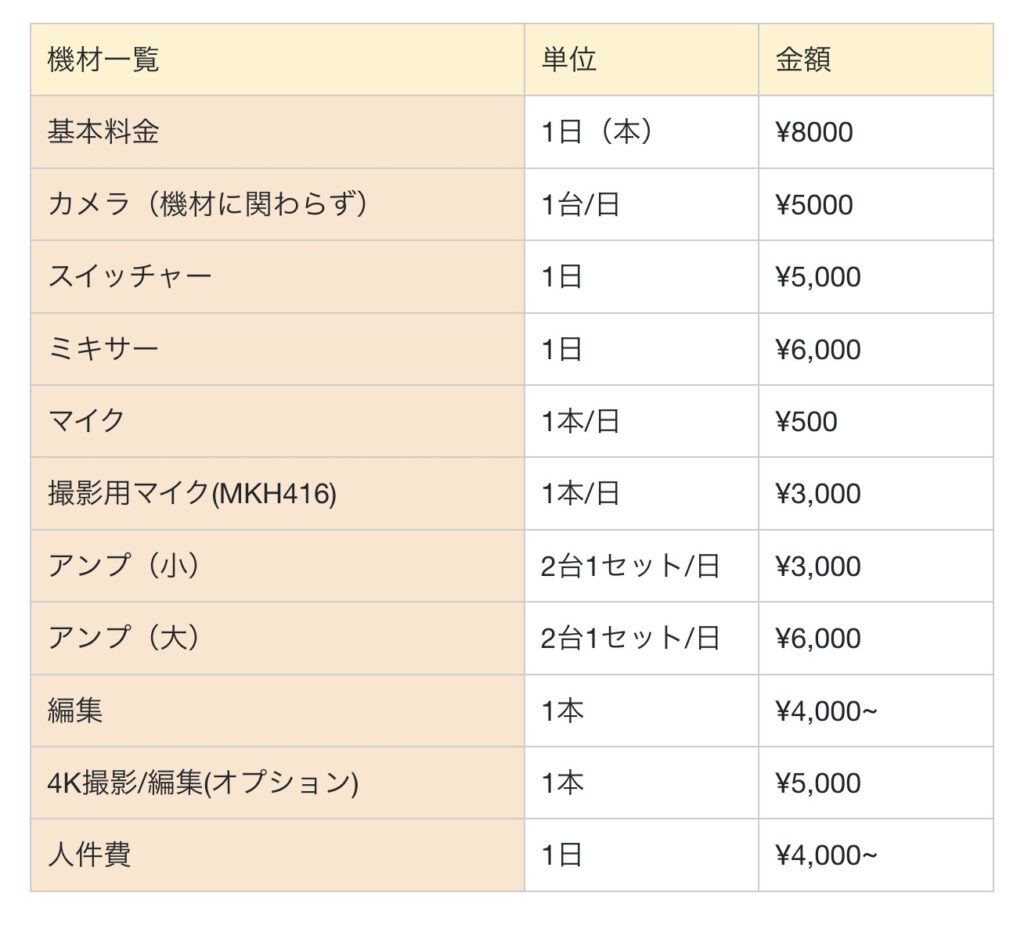This screenshot has height=925, width=1024.
Task: Select the カメラ（機材に関わらず） cell
Action: click(x=208, y=204)
